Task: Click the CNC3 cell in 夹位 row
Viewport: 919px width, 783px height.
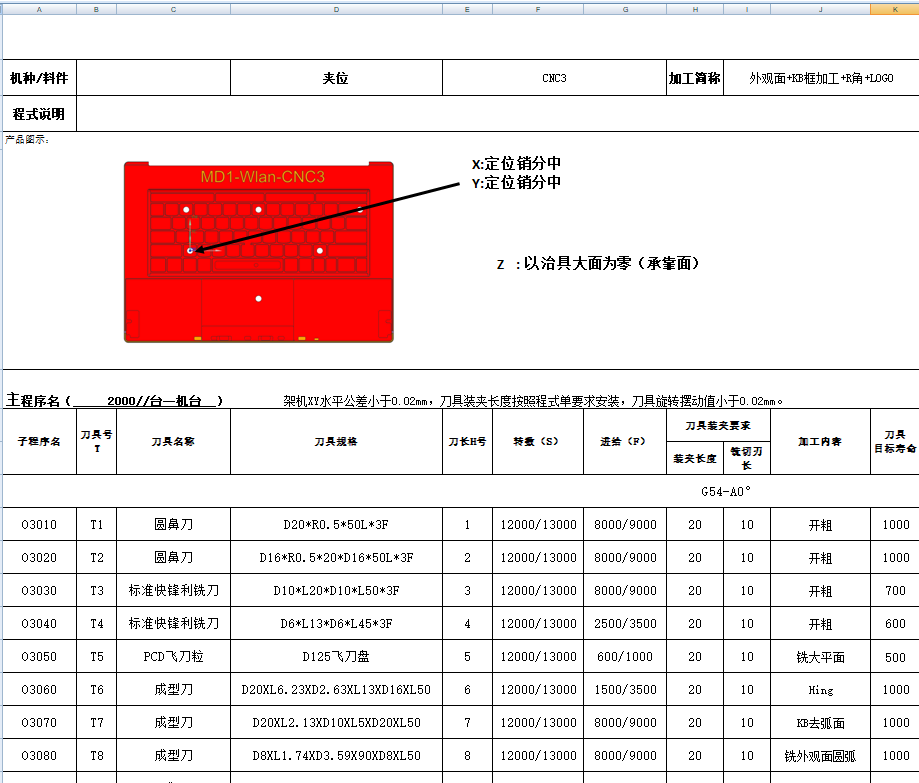Action: (x=554, y=77)
